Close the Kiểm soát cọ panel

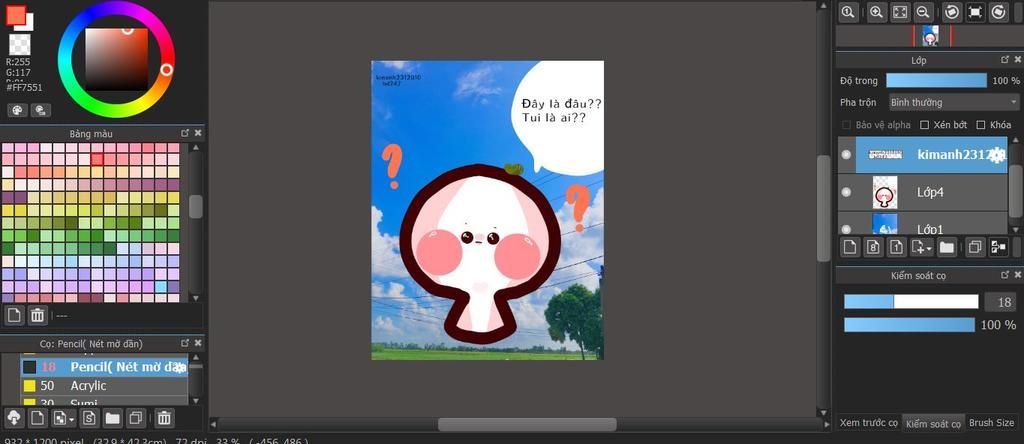click(1017, 276)
